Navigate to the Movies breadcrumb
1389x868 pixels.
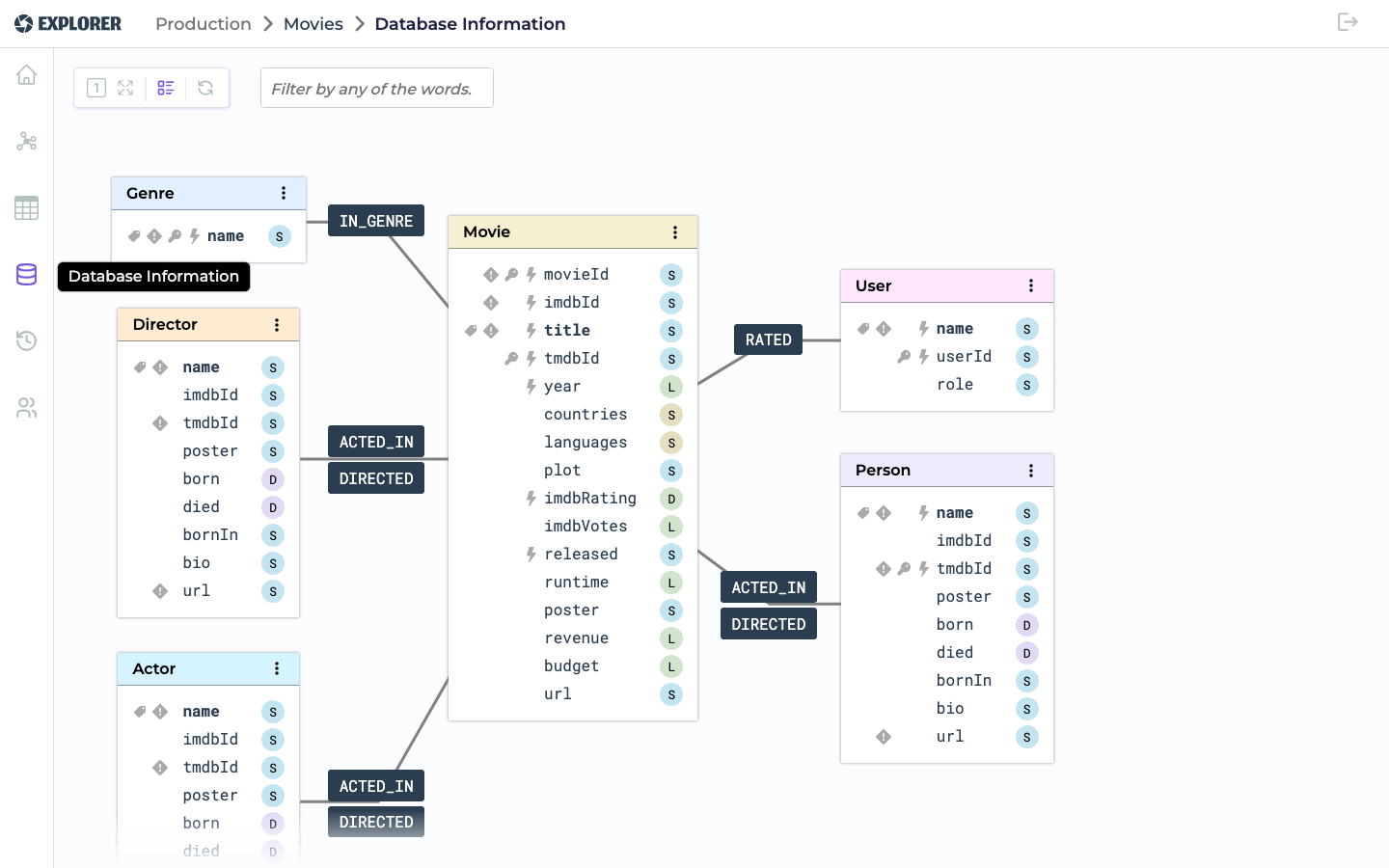[x=313, y=23]
